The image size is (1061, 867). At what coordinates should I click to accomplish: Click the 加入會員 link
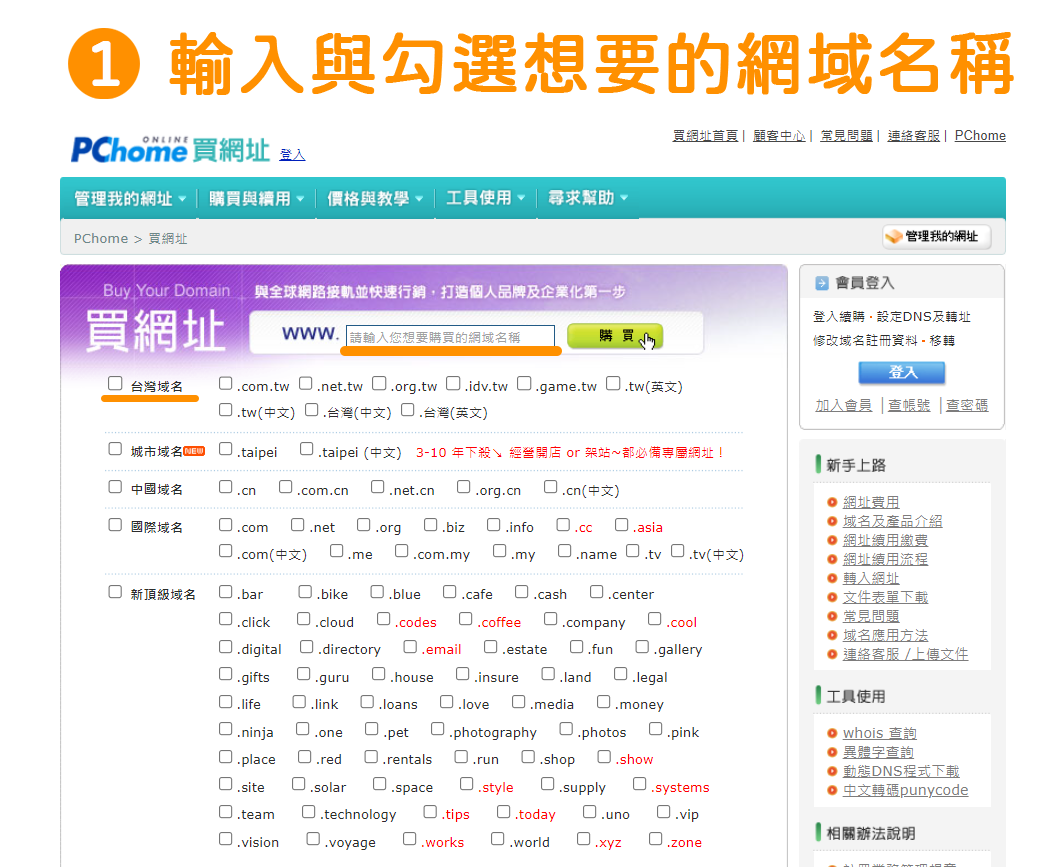coord(843,405)
